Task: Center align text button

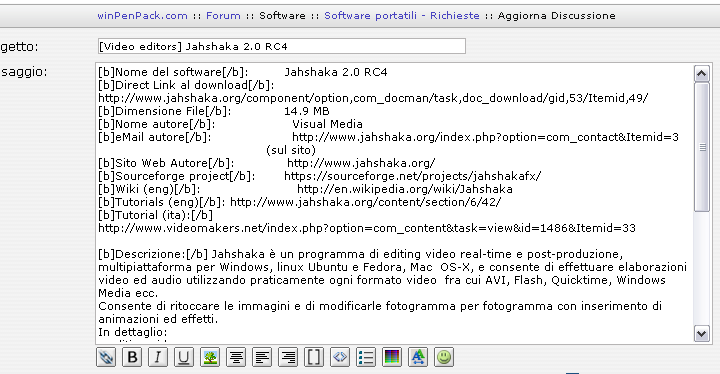Action: point(236,357)
